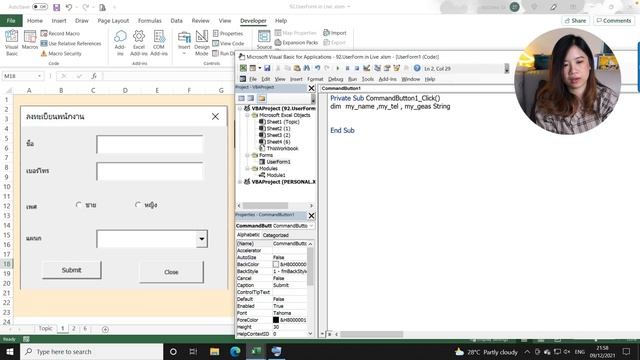Click the Reset stop icon in VBA toolbar

click(x=356, y=68)
